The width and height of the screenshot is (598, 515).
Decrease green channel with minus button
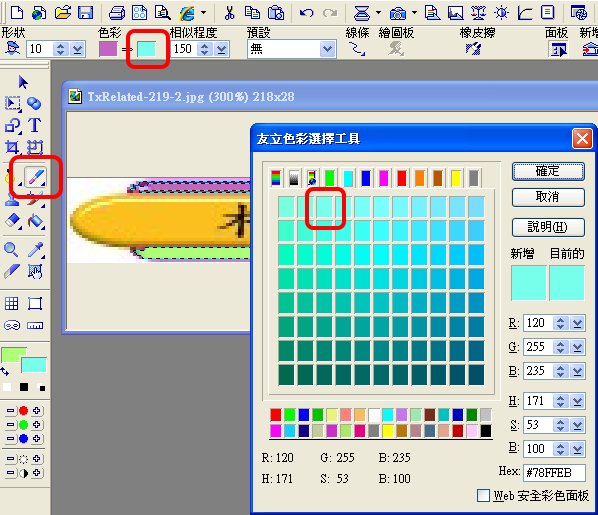[10, 425]
